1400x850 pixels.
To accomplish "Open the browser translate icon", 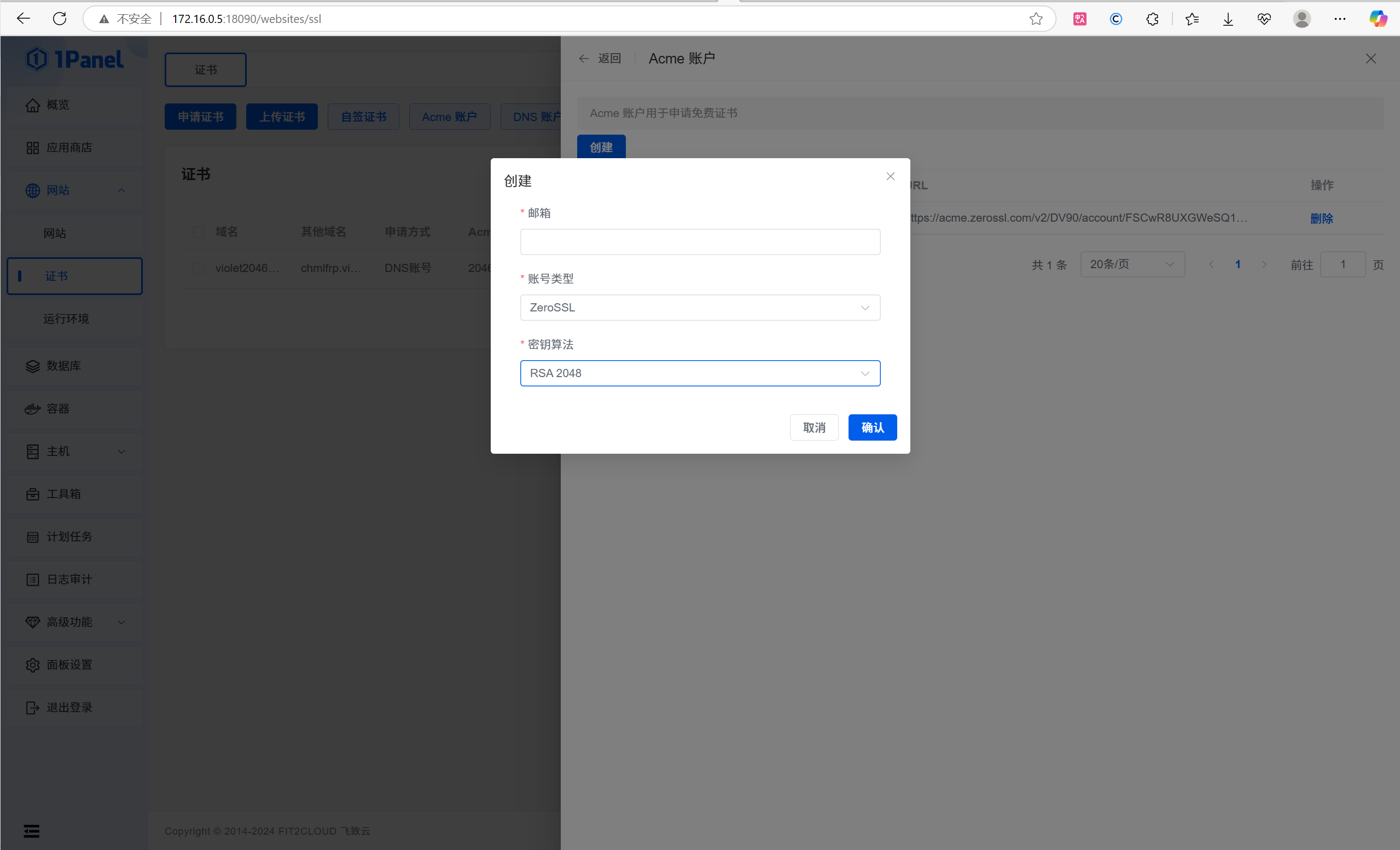I will [x=1079, y=19].
